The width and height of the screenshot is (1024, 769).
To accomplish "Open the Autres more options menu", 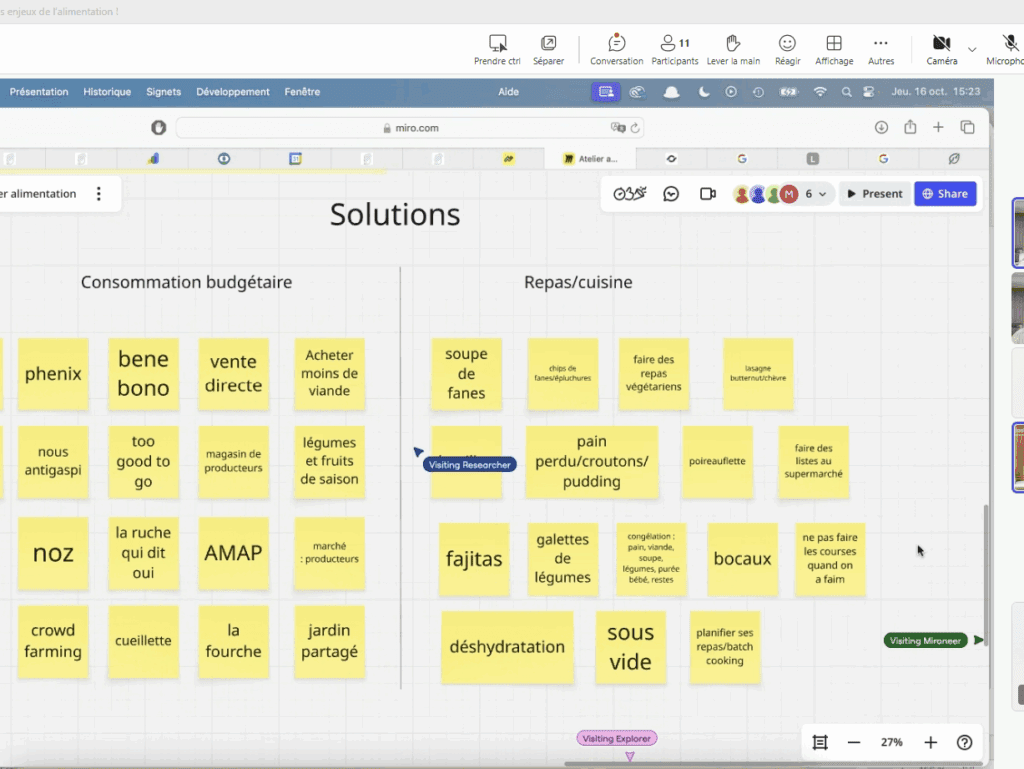I will pos(880,50).
